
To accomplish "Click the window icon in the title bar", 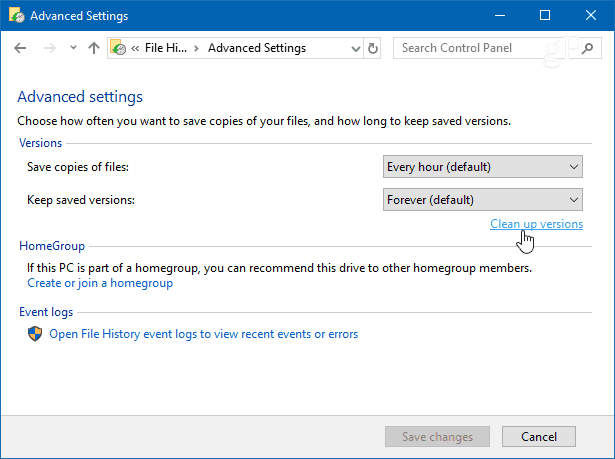I will pyautogui.click(x=16, y=16).
